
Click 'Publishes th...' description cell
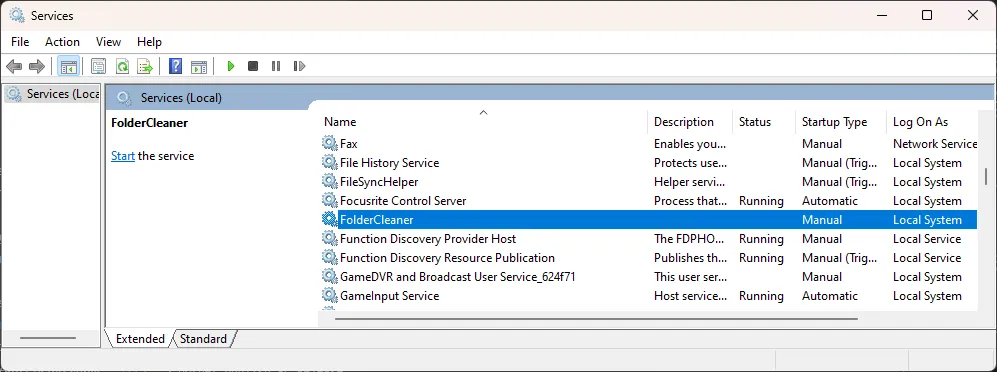[691, 258]
